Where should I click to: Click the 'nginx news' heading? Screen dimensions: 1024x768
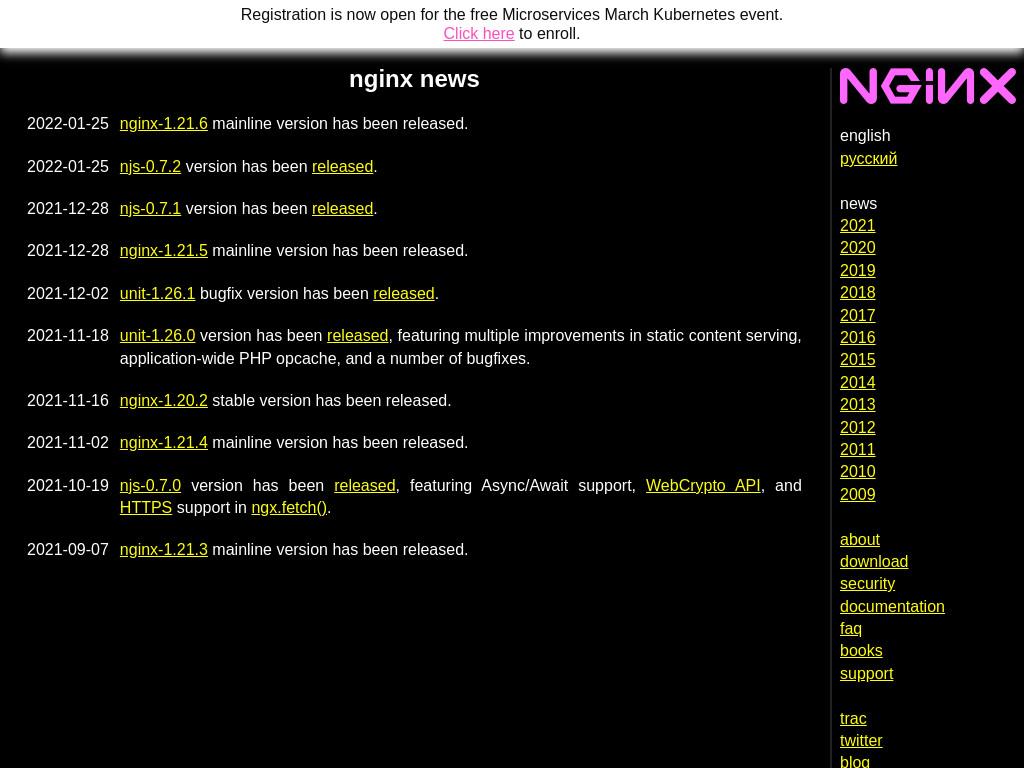[x=414, y=79]
